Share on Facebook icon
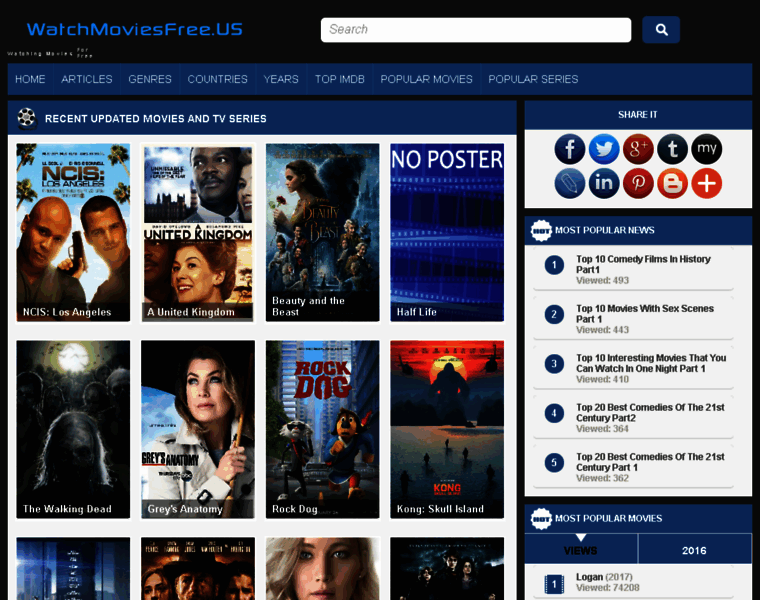Screen dimensions: 760x600 coord(570,149)
